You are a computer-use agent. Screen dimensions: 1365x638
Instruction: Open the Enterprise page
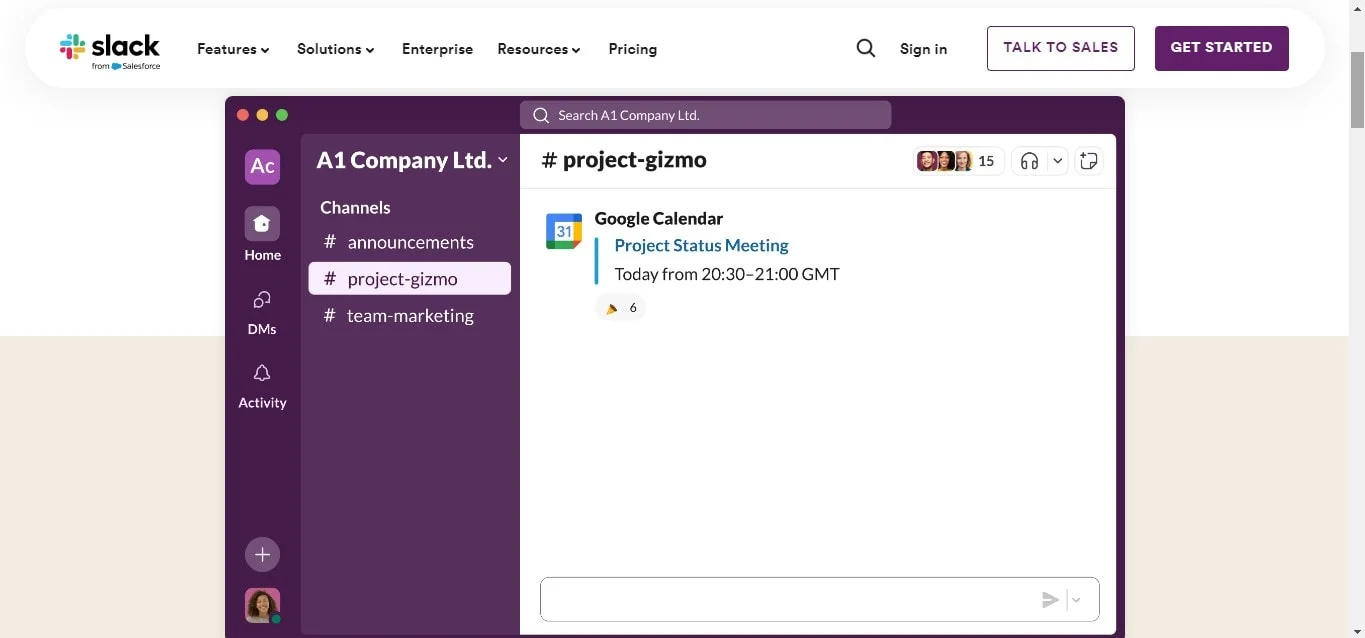point(437,49)
